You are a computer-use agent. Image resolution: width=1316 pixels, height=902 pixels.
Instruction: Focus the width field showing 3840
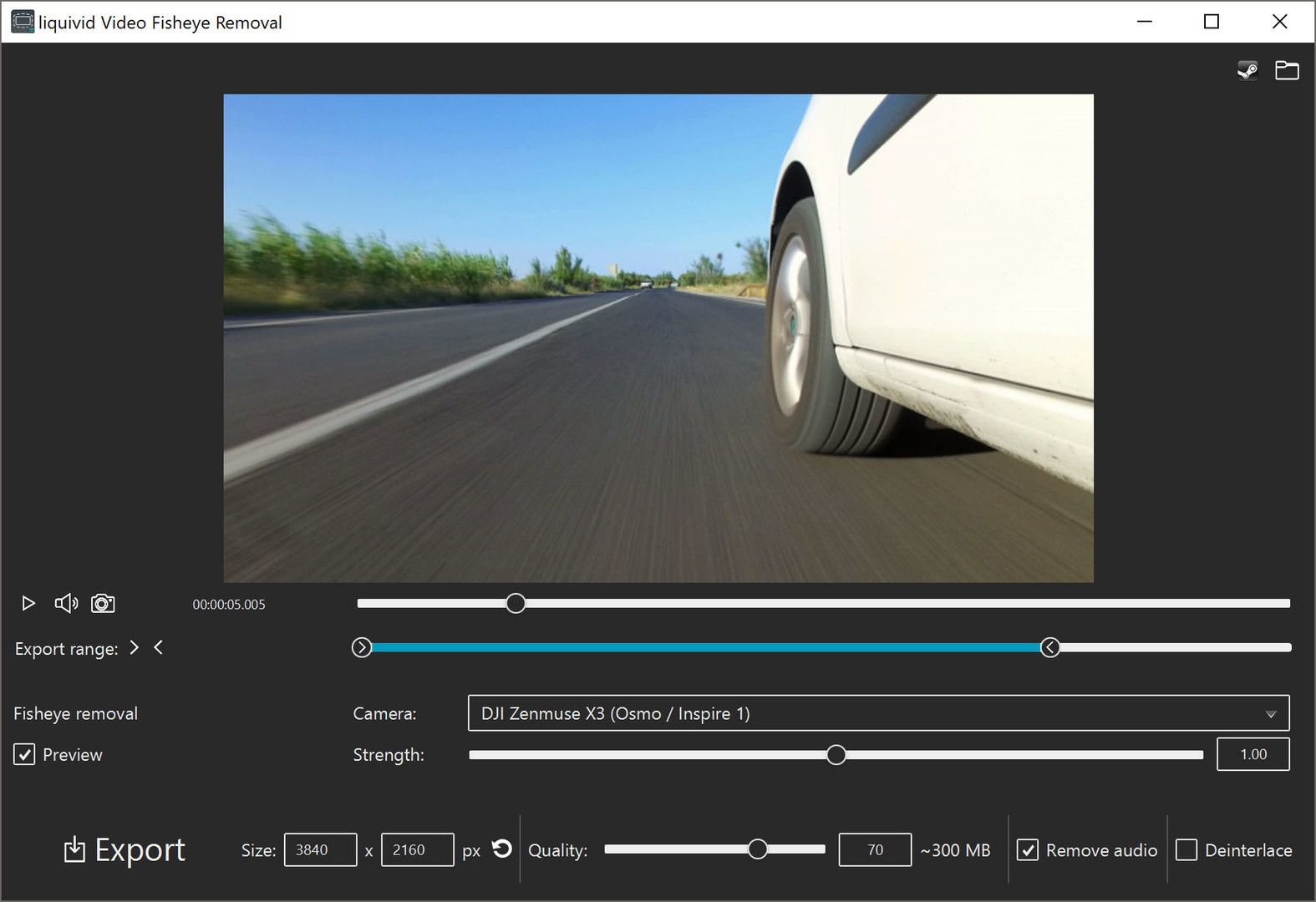pyautogui.click(x=321, y=849)
